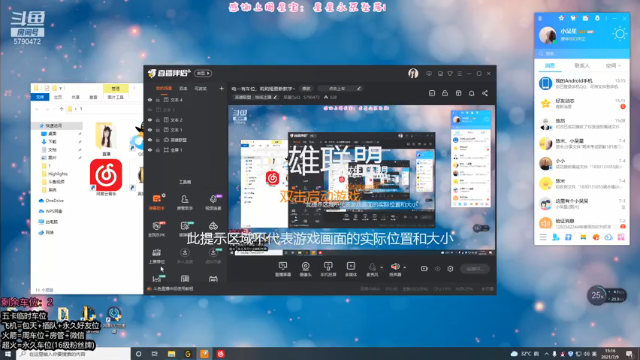Add a 手机投屏 phone screen source
640x360 pixels.
pos(328,269)
